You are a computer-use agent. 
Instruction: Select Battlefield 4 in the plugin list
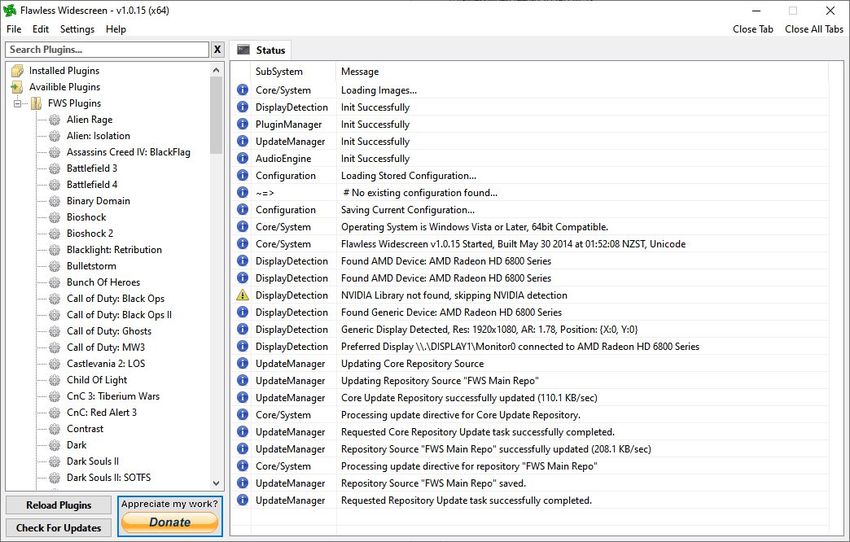92,185
